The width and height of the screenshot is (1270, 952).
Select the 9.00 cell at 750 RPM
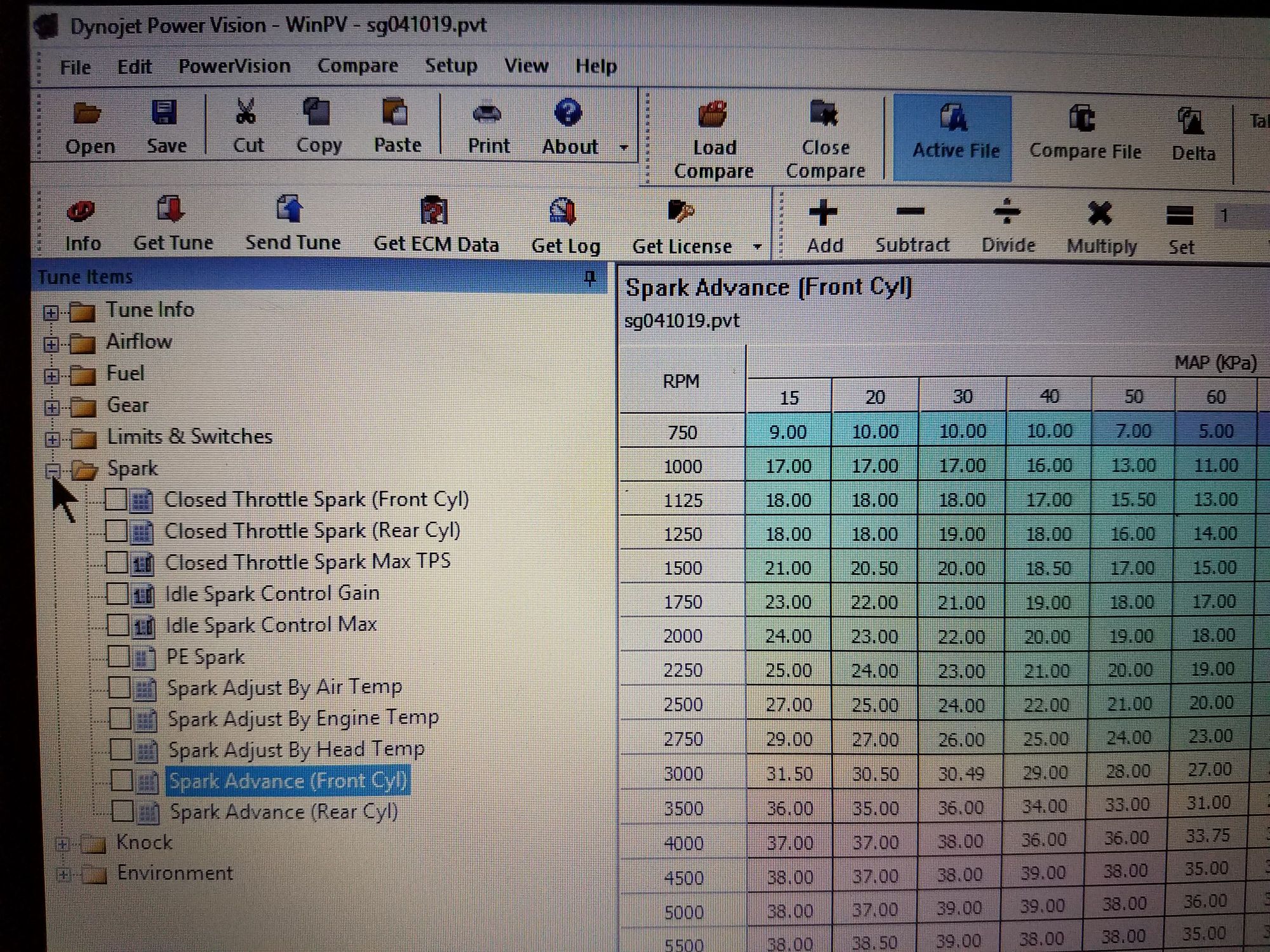[788, 432]
